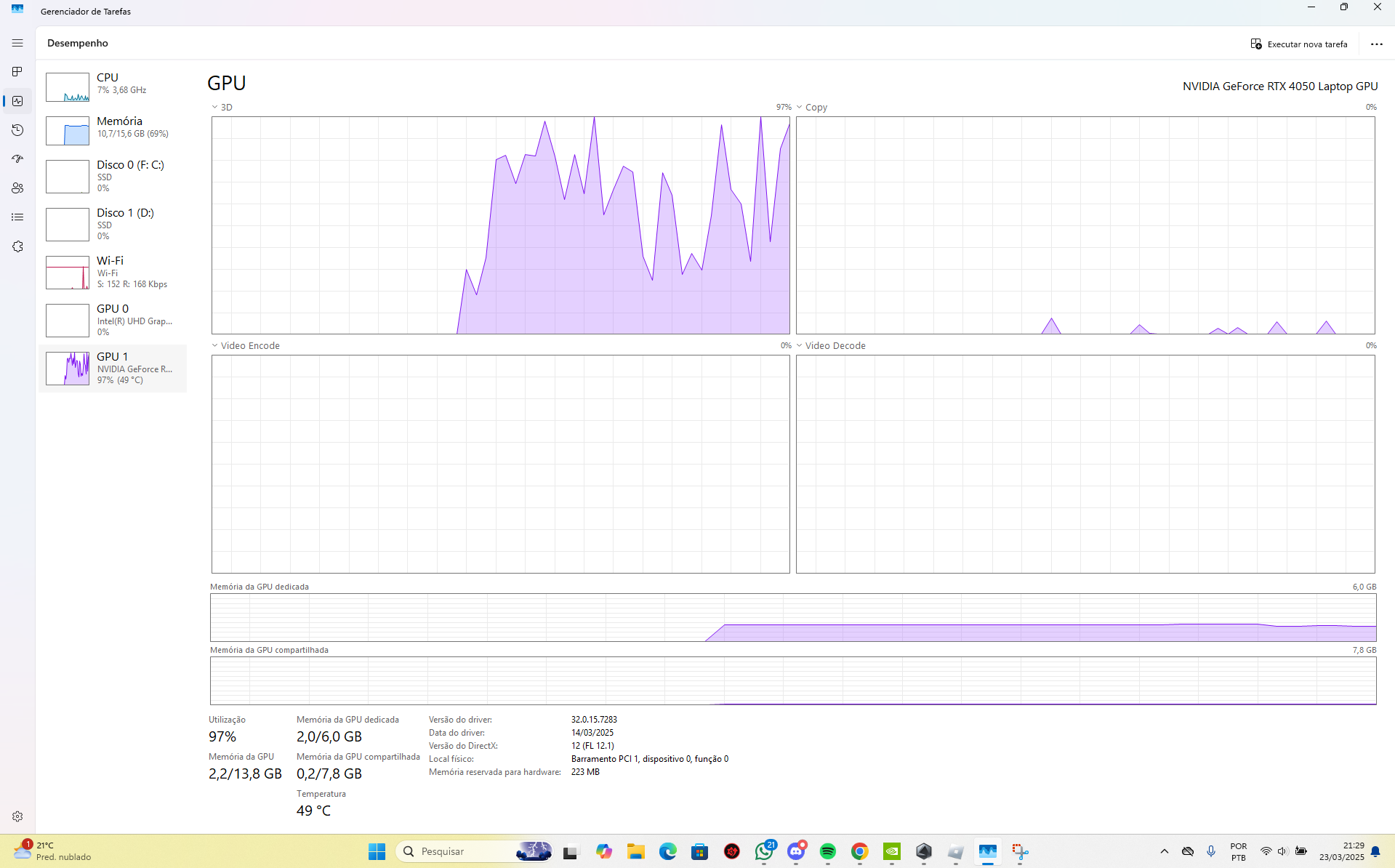The image size is (1395, 868).
Task: Click the Copy engine graph
Action: (x=1085, y=225)
